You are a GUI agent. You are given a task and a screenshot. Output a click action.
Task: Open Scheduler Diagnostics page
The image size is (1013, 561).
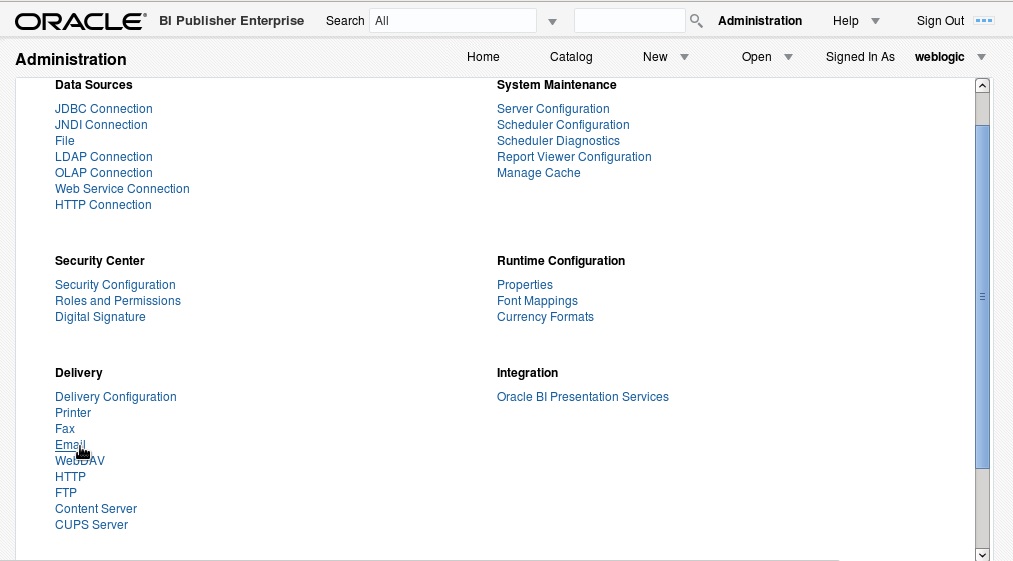pyautogui.click(x=558, y=141)
